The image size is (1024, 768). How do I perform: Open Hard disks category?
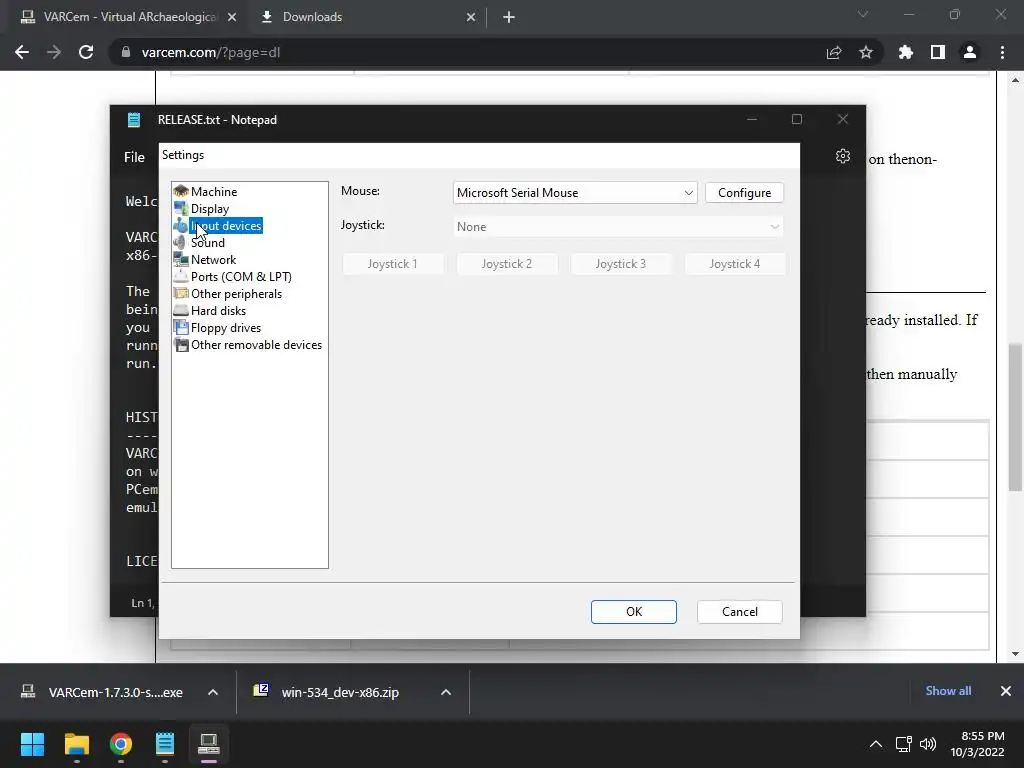coord(218,310)
